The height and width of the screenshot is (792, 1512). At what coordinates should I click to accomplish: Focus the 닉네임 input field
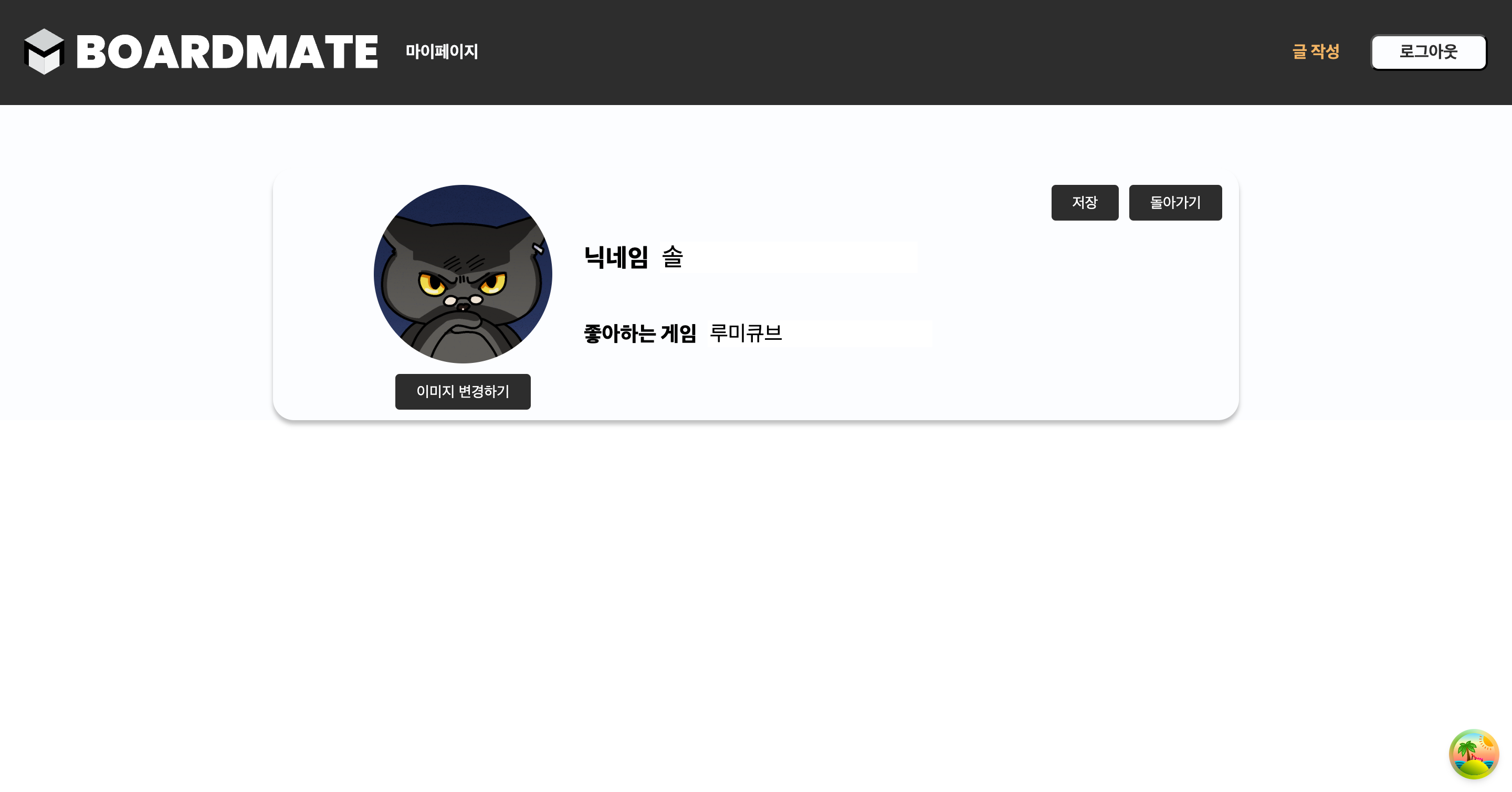click(x=788, y=257)
